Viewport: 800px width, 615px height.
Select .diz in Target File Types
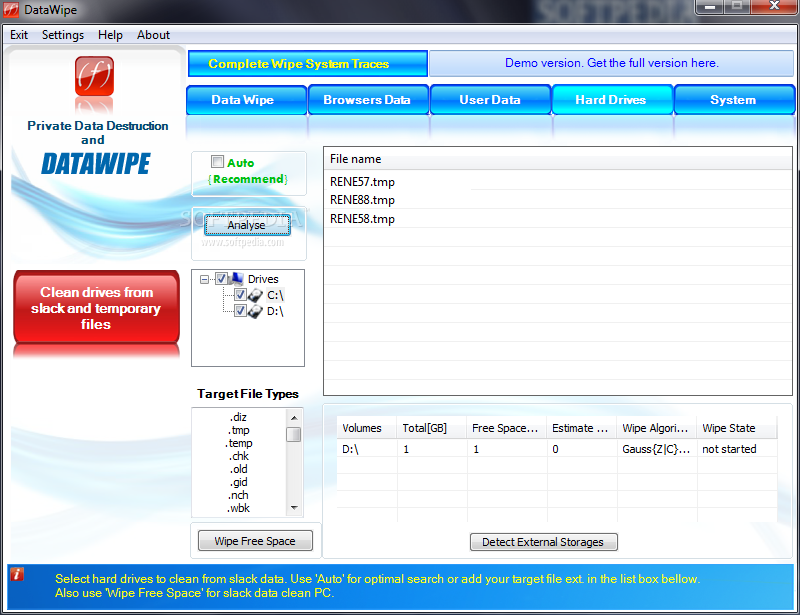[x=239, y=417]
